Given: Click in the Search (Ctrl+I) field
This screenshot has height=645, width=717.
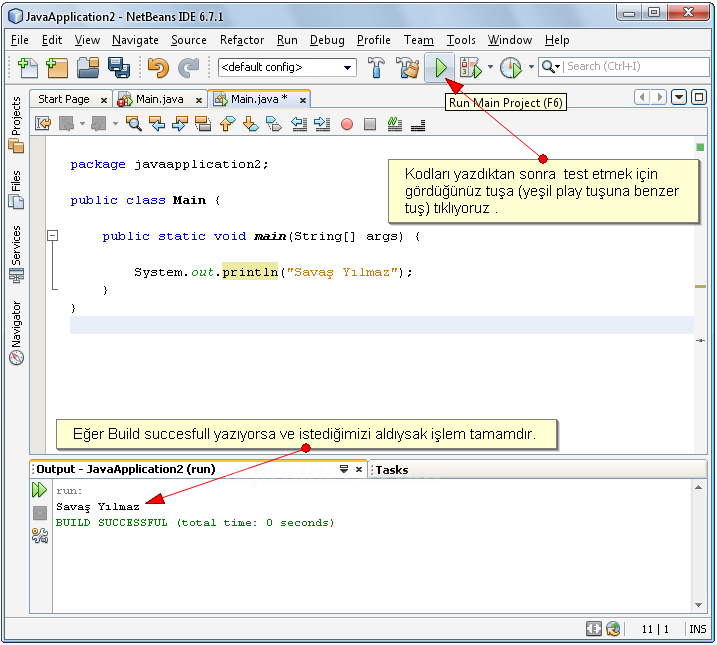Looking at the screenshot, I should pyautogui.click(x=630, y=67).
